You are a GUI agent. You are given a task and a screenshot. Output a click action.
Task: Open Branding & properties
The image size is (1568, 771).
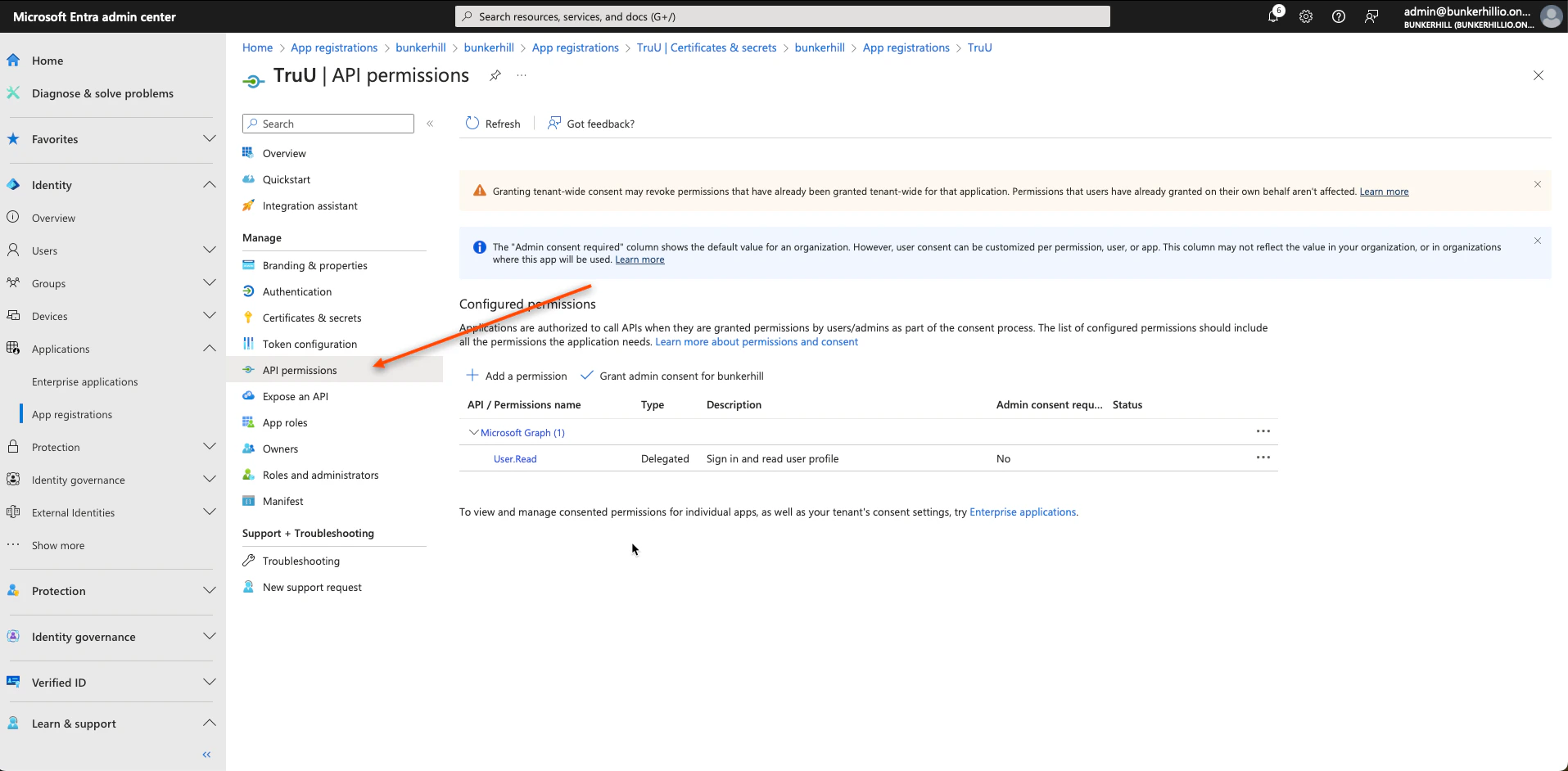click(x=315, y=266)
